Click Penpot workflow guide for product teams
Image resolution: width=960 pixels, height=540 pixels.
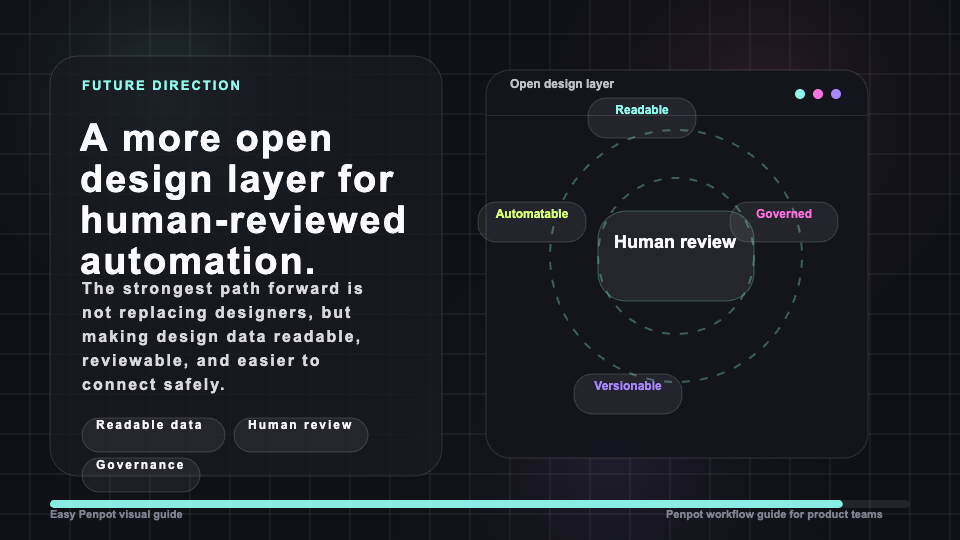click(774, 514)
